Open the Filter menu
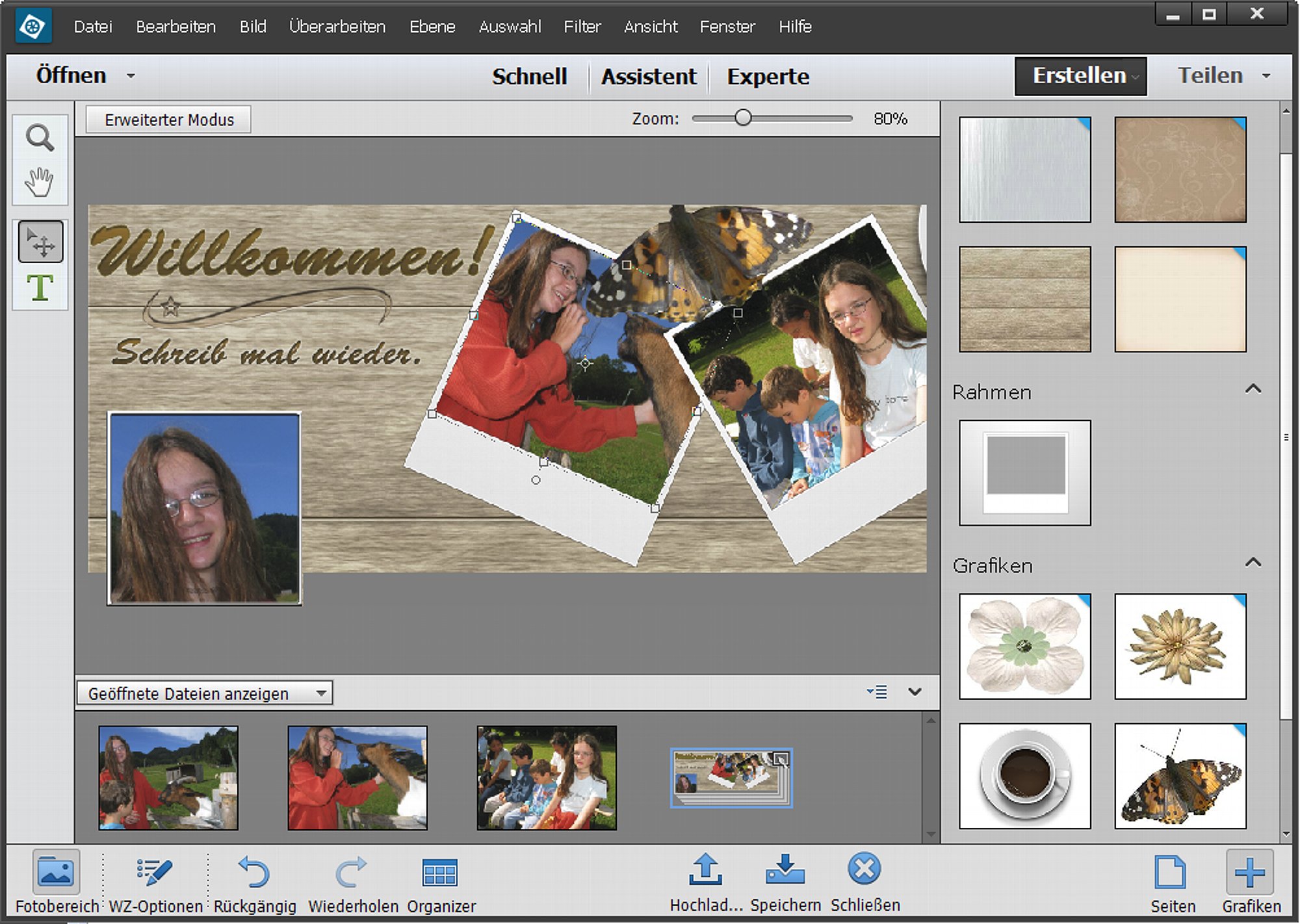This screenshot has width=1300, height=924. [582, 27]
